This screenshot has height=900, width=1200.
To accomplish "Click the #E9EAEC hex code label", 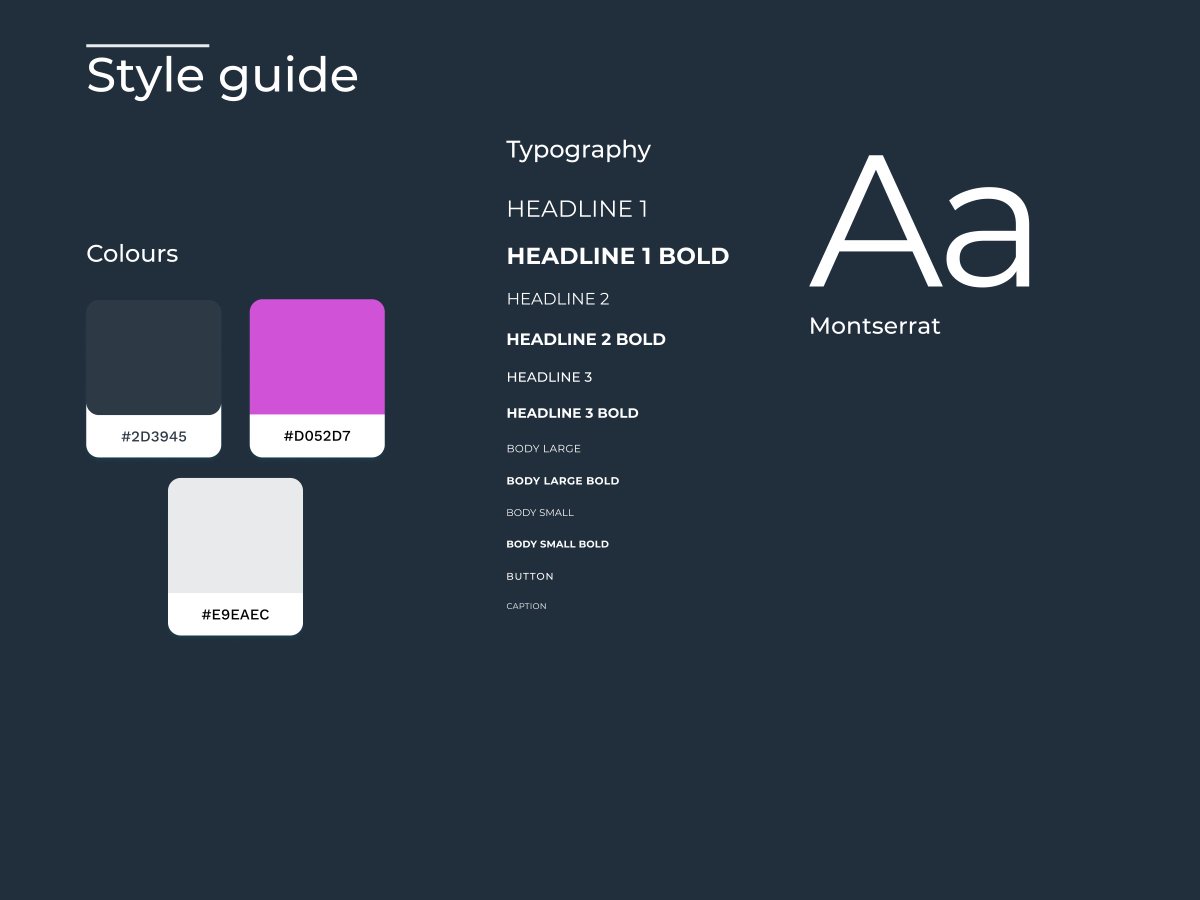I will point(235,615).
